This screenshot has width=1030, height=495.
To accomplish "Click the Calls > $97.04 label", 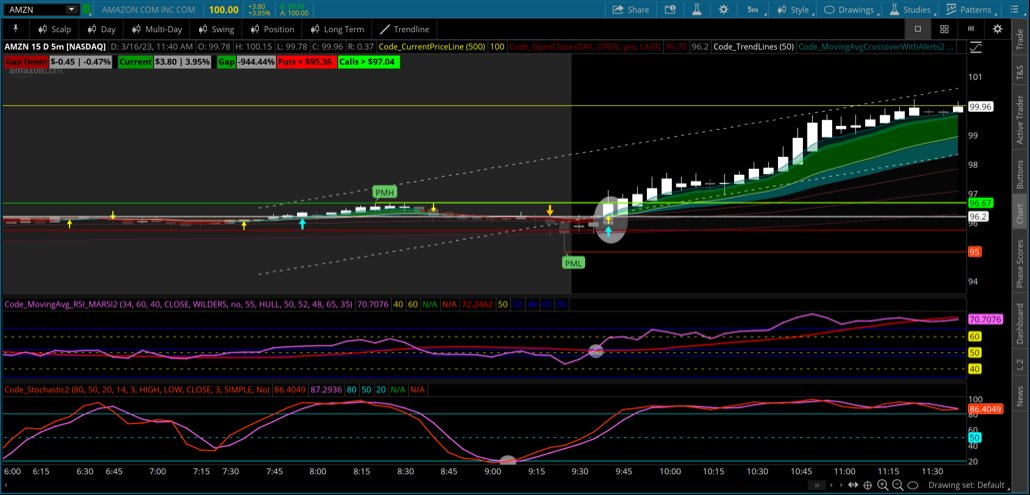I will click(x=369, y=61).
